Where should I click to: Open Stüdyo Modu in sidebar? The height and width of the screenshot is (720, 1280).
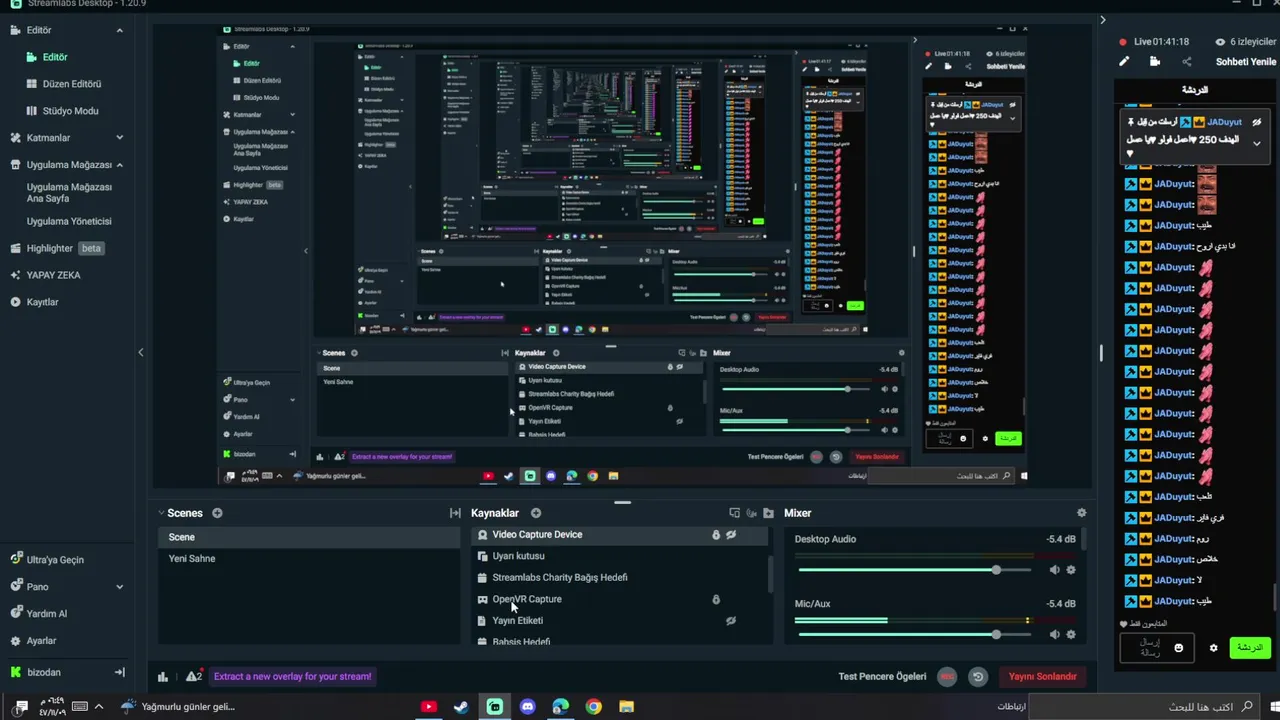pos(70,111)
